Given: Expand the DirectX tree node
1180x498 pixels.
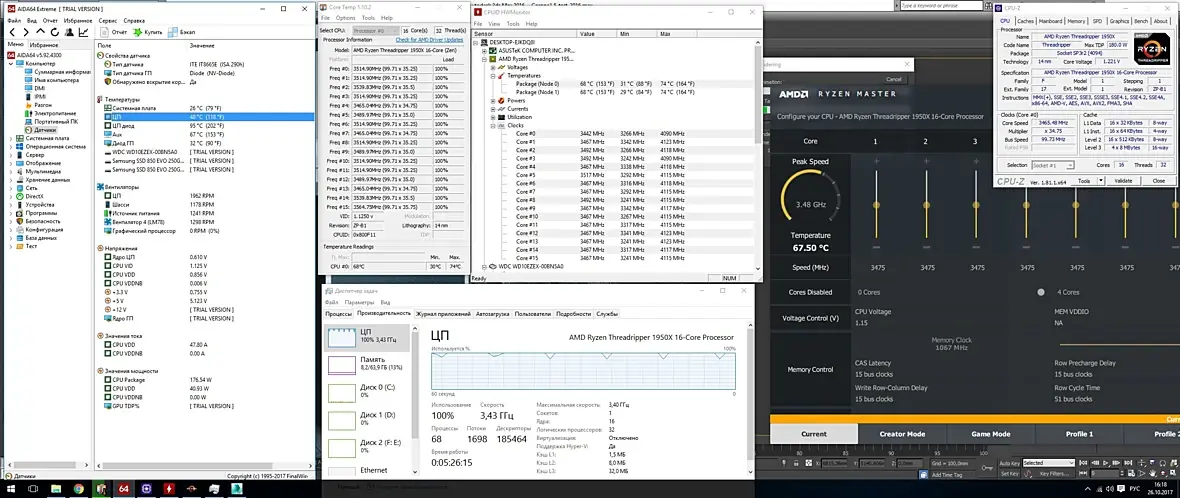Looking at the screenshot, I should tap(11, 196).
